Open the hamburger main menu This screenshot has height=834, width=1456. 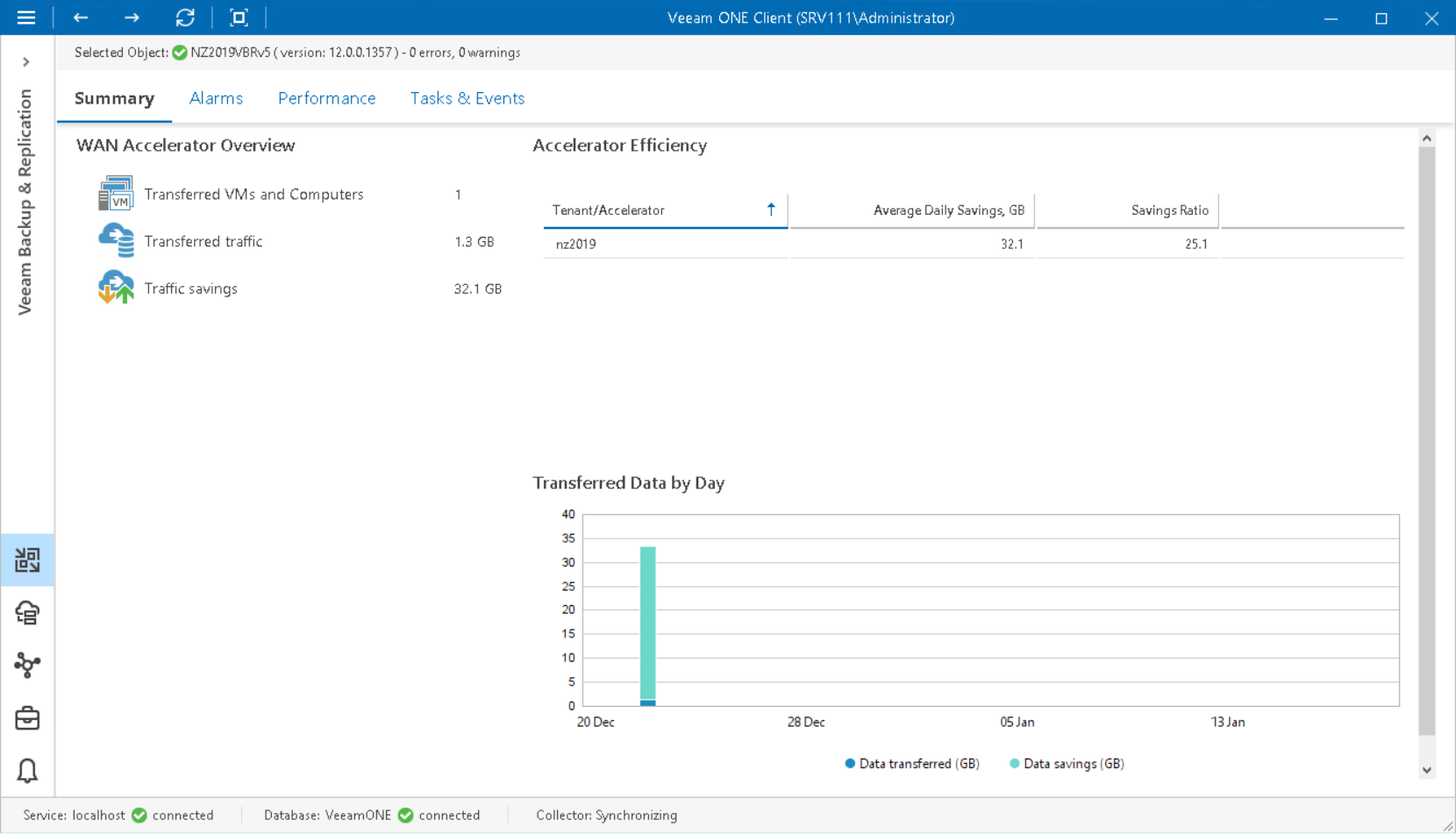click(26, 18)
